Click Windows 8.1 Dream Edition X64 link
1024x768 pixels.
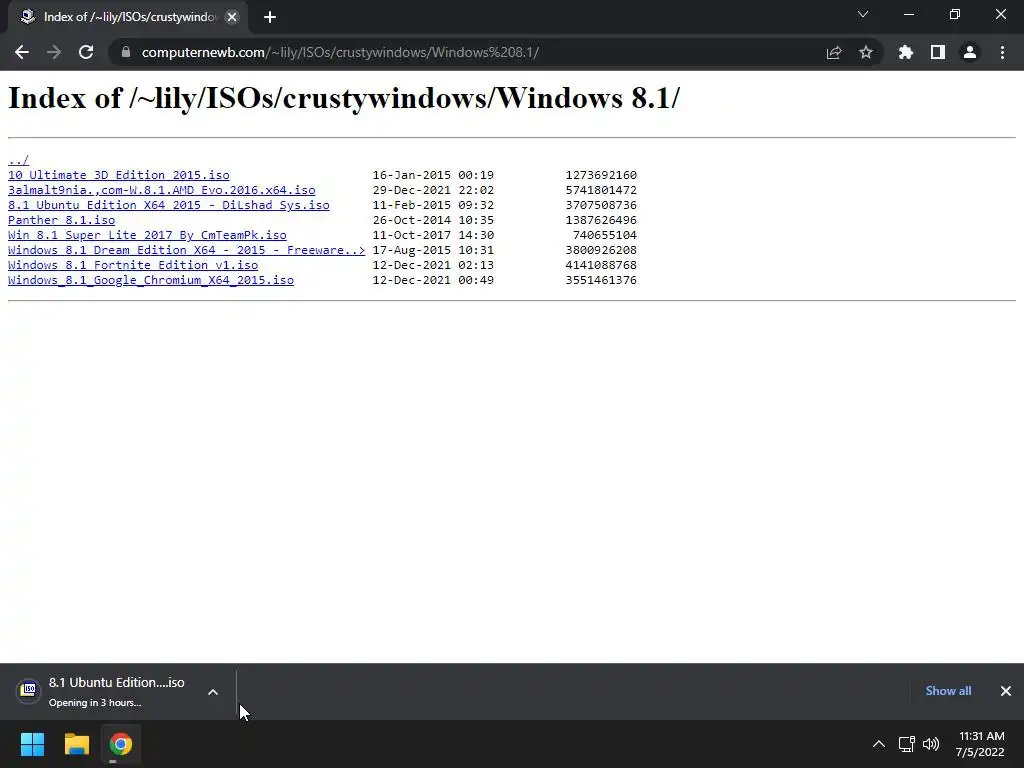click(186, 250)
